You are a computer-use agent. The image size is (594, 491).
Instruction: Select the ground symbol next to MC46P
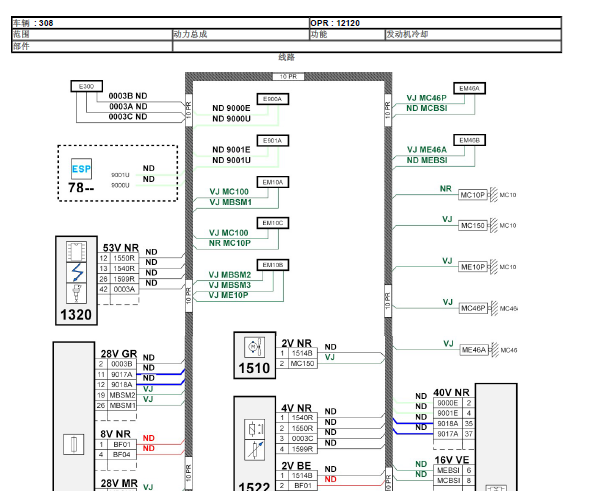494,308
